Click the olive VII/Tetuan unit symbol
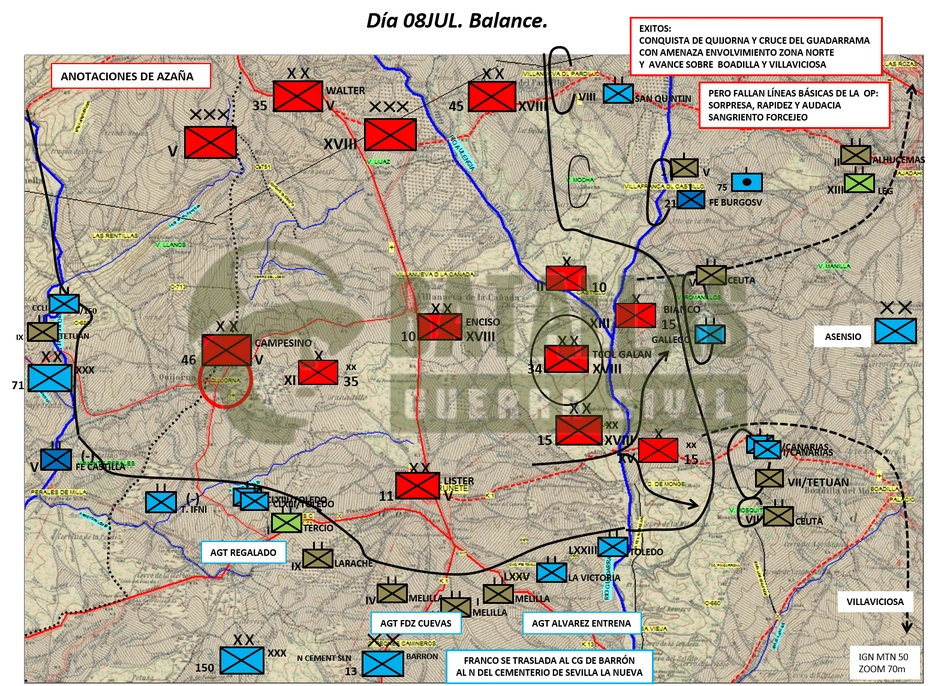Viewport: 935px width, 686px height. pyautogui.click(x=769, y=478)
